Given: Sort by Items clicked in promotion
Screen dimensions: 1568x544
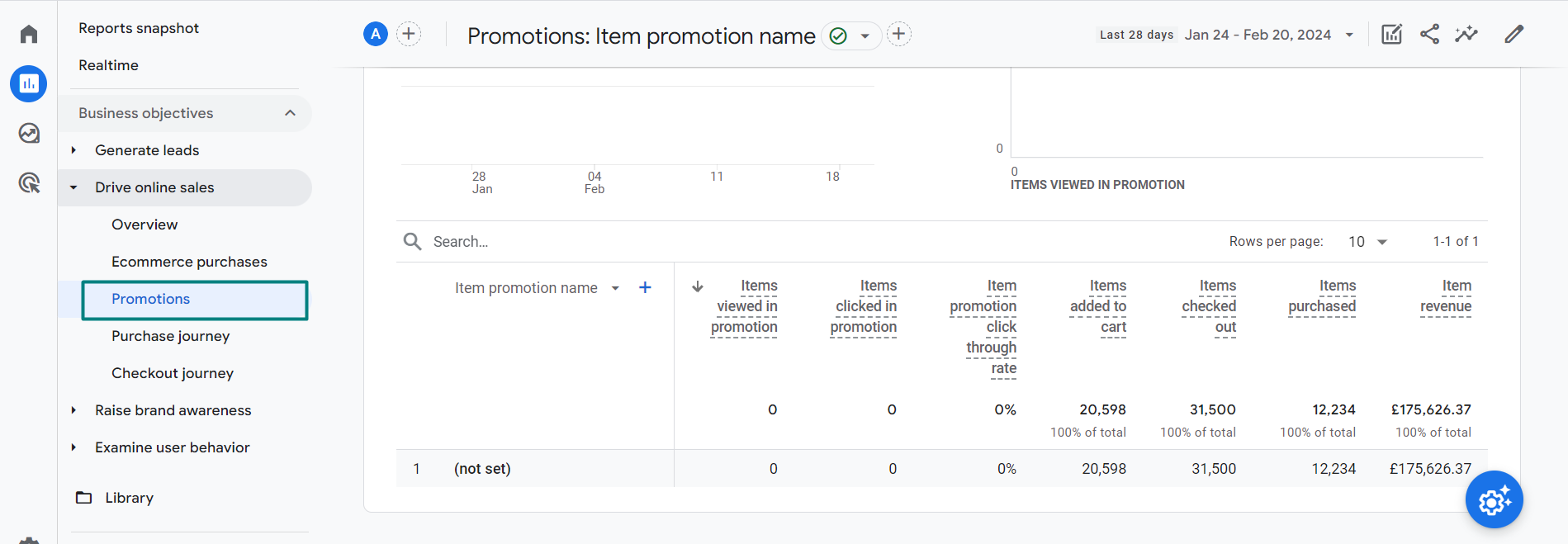Looking at the screenshot, I should click(864, 306).
